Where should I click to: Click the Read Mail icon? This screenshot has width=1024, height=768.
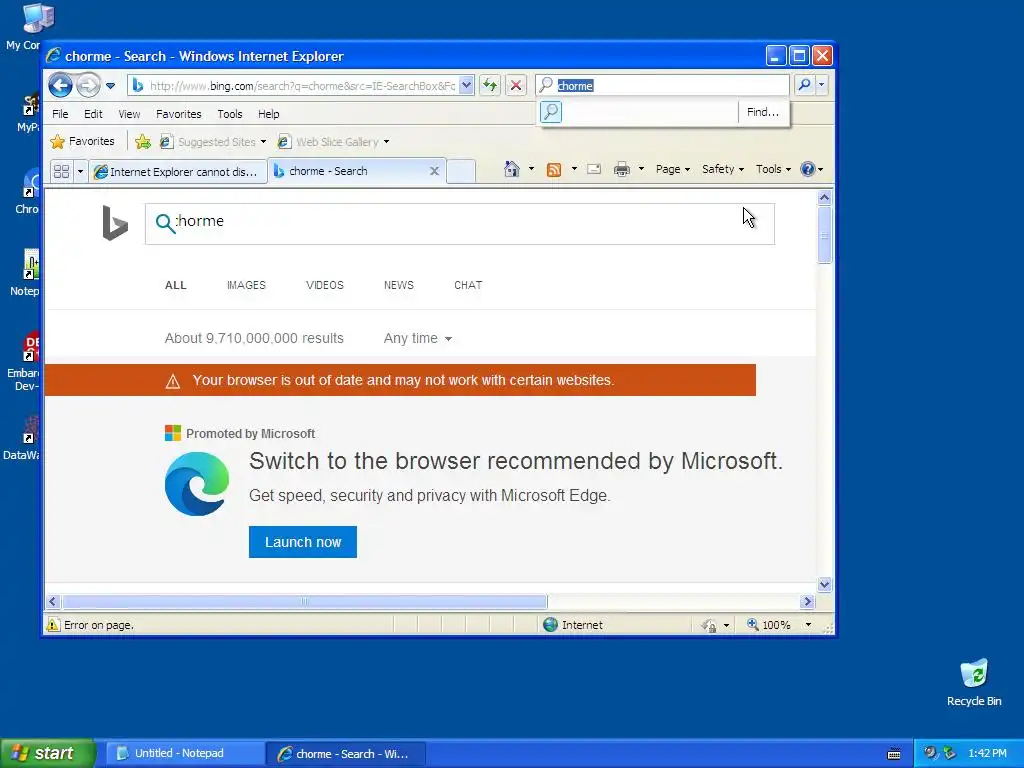[594, 169]
